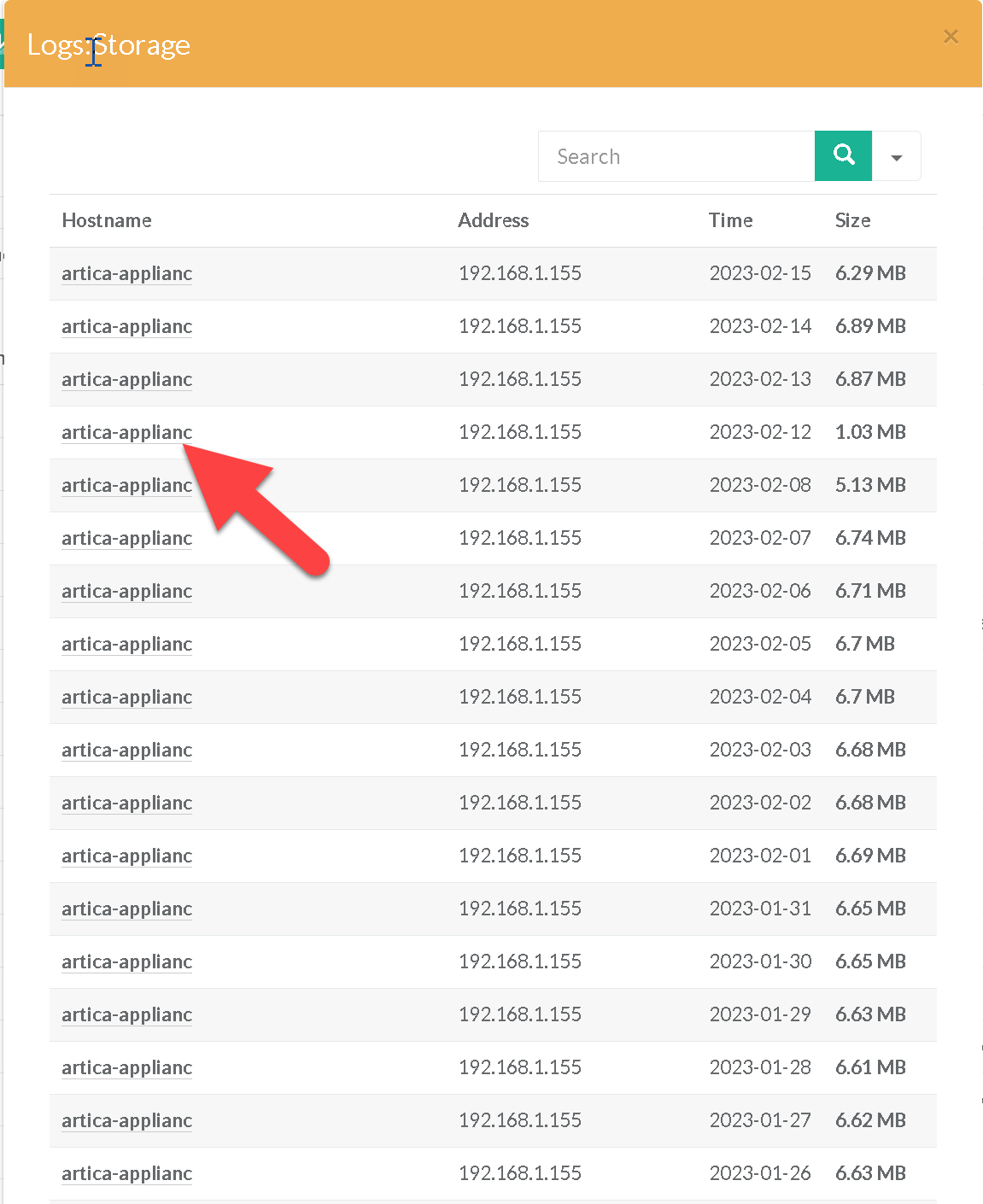The image size is (983, 1204).
Task: Open the artica-applianc log dated 2023-02-07
Action: point(126,538)
